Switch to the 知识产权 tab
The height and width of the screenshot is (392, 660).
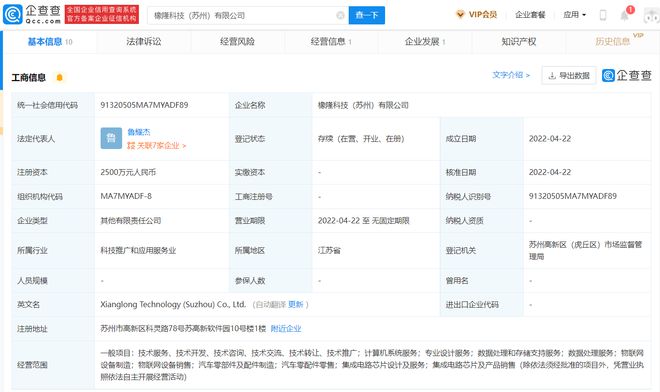point(519,41)
